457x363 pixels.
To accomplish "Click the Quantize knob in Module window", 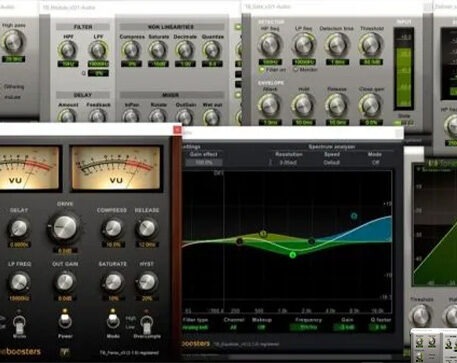I will [x=212, y=50].
